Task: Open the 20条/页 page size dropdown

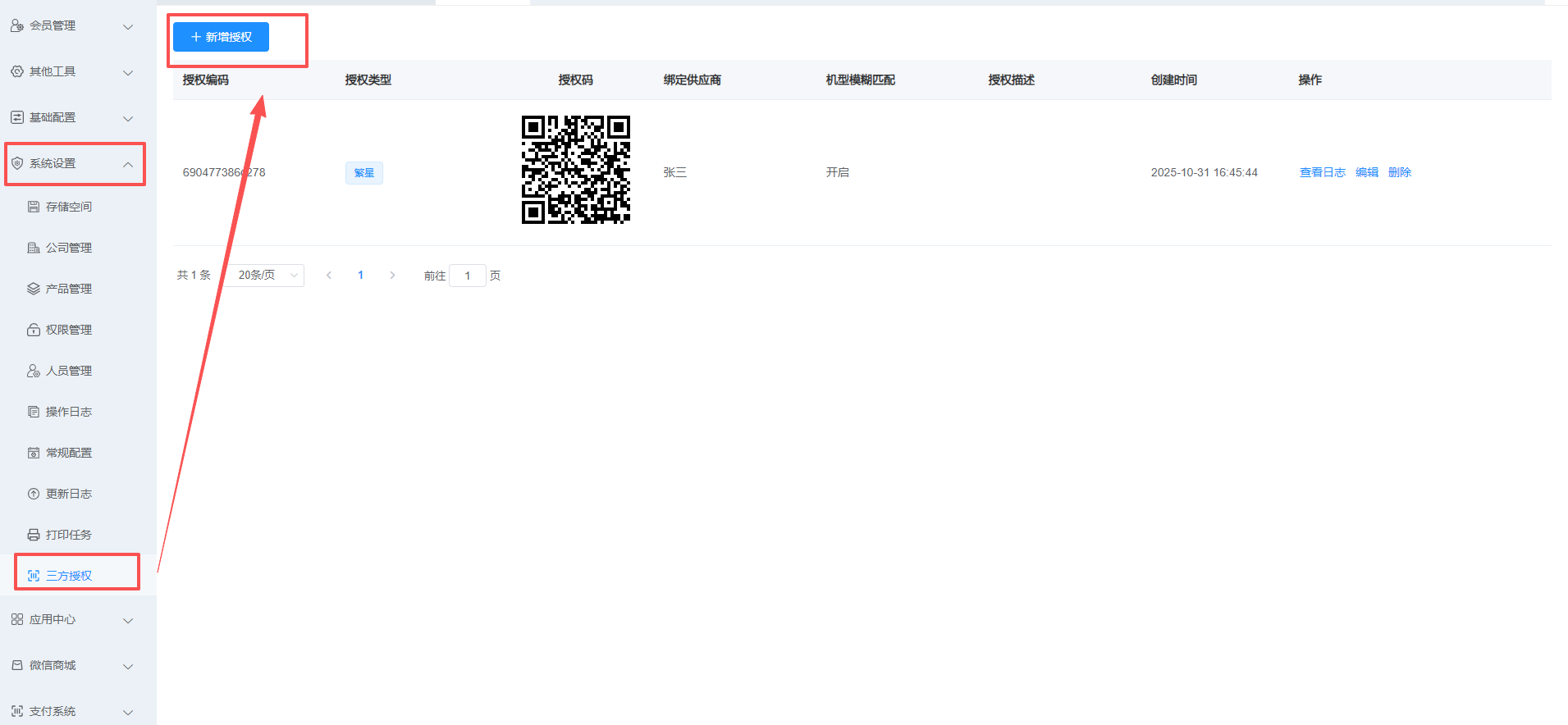Action: [x=266, y=276]
